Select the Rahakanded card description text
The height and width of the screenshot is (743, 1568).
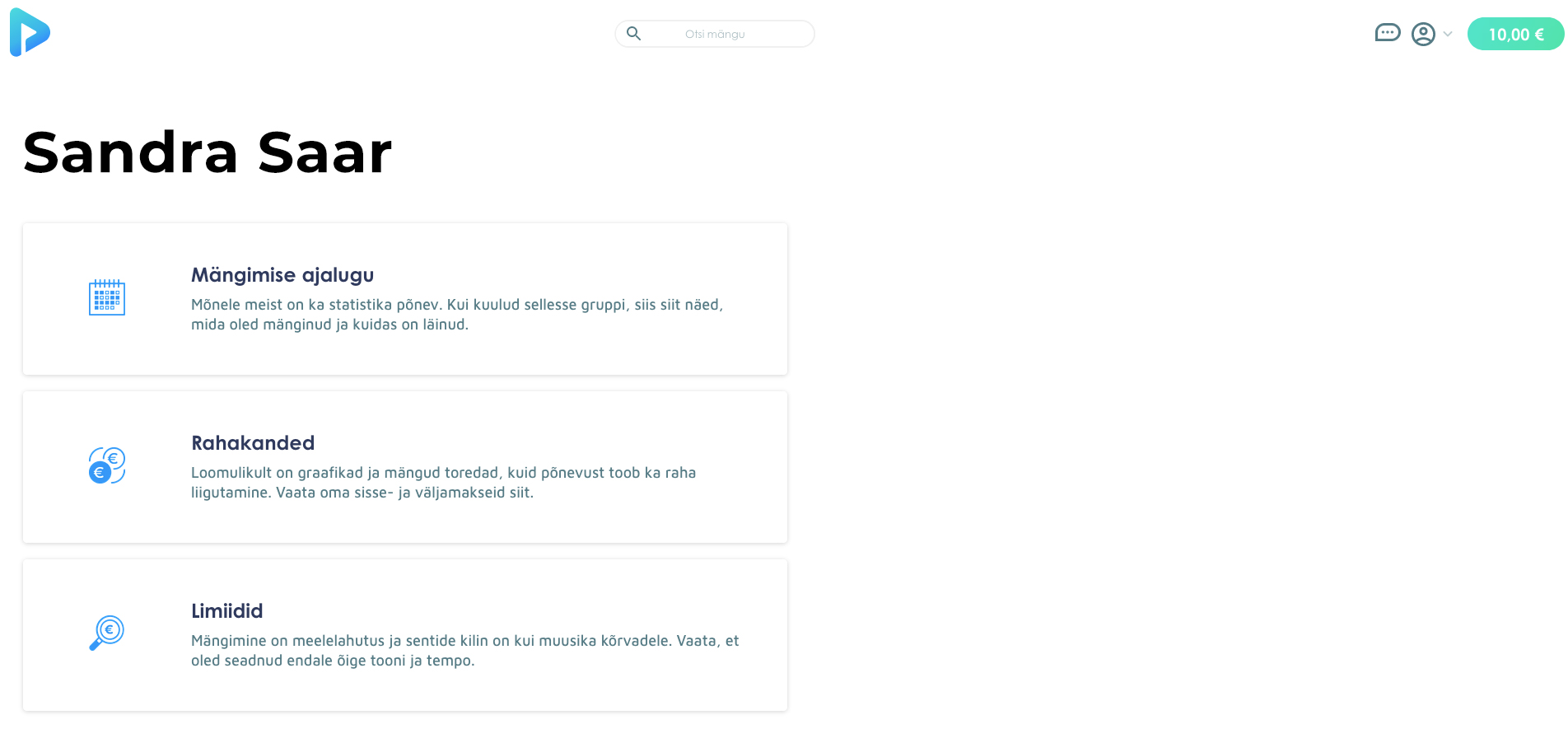pyautogui.click(x=444, y=483)
